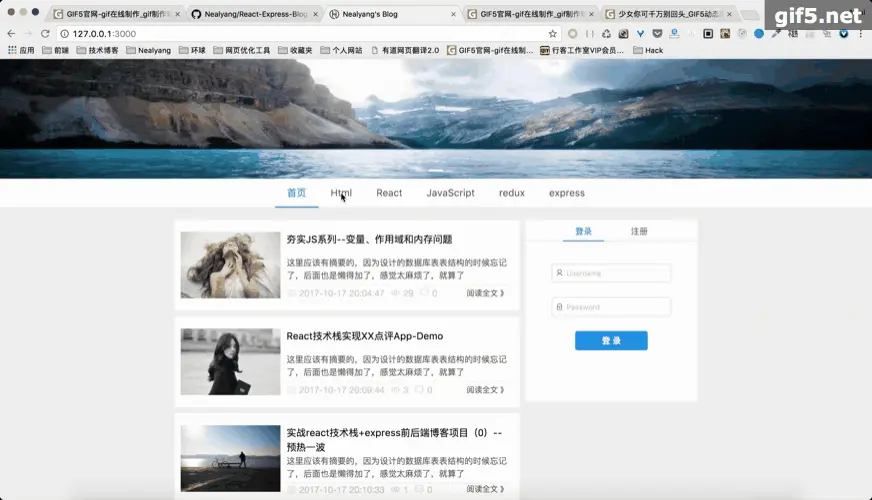Click the Password input field
872x500 pixels.
611,307
